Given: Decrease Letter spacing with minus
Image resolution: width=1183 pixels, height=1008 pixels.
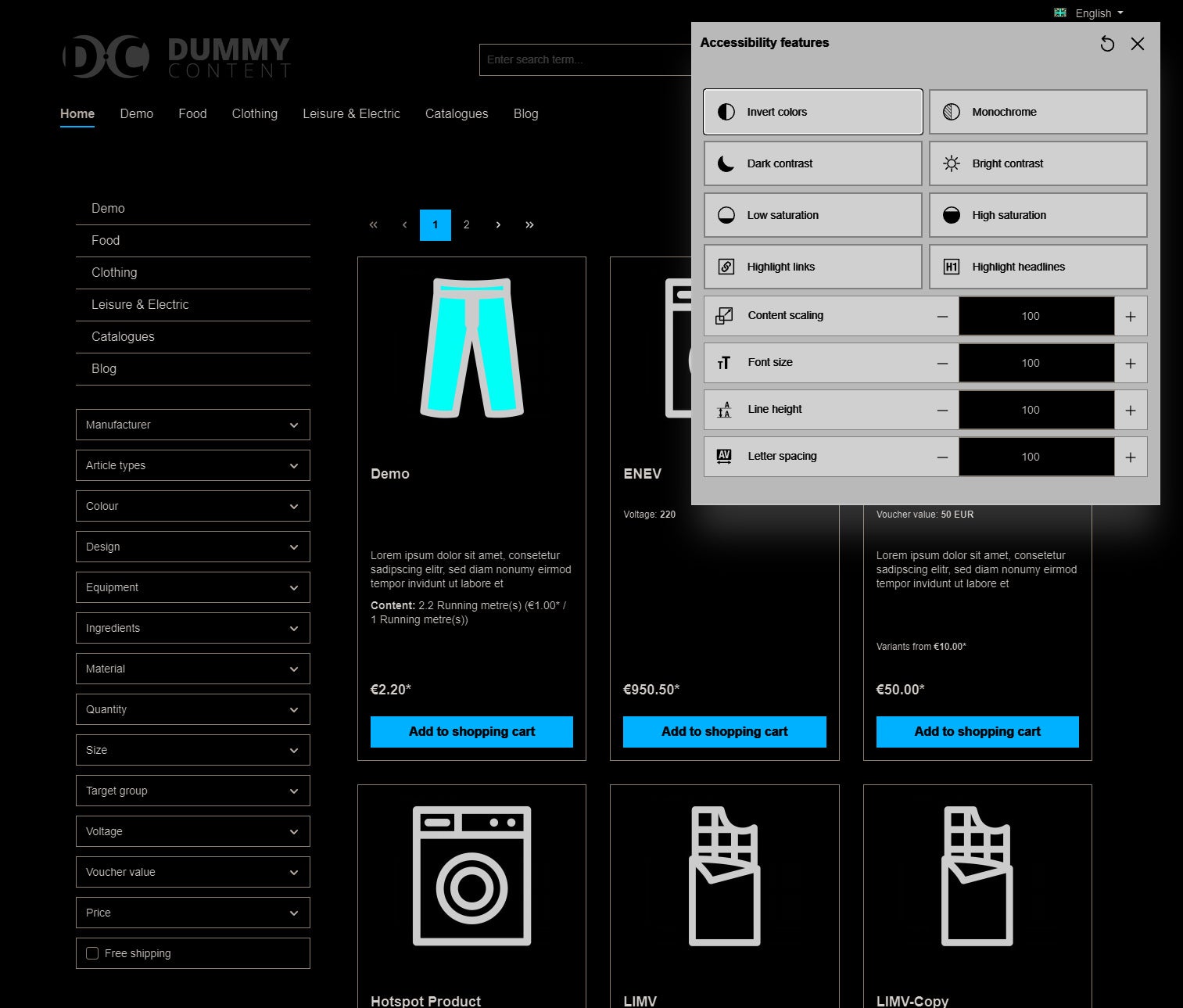Looking at the screenshot, I should tap(943, 457).
